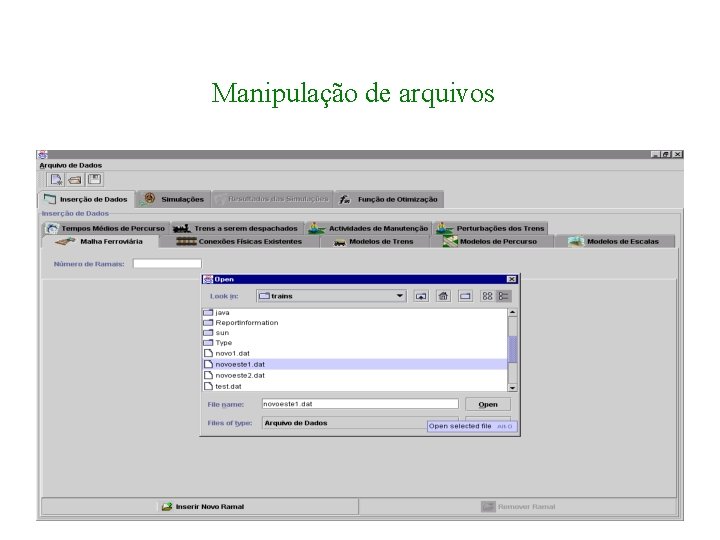Click the Open button in dialog
Screen dimensions: 720x540
point(488,405)
